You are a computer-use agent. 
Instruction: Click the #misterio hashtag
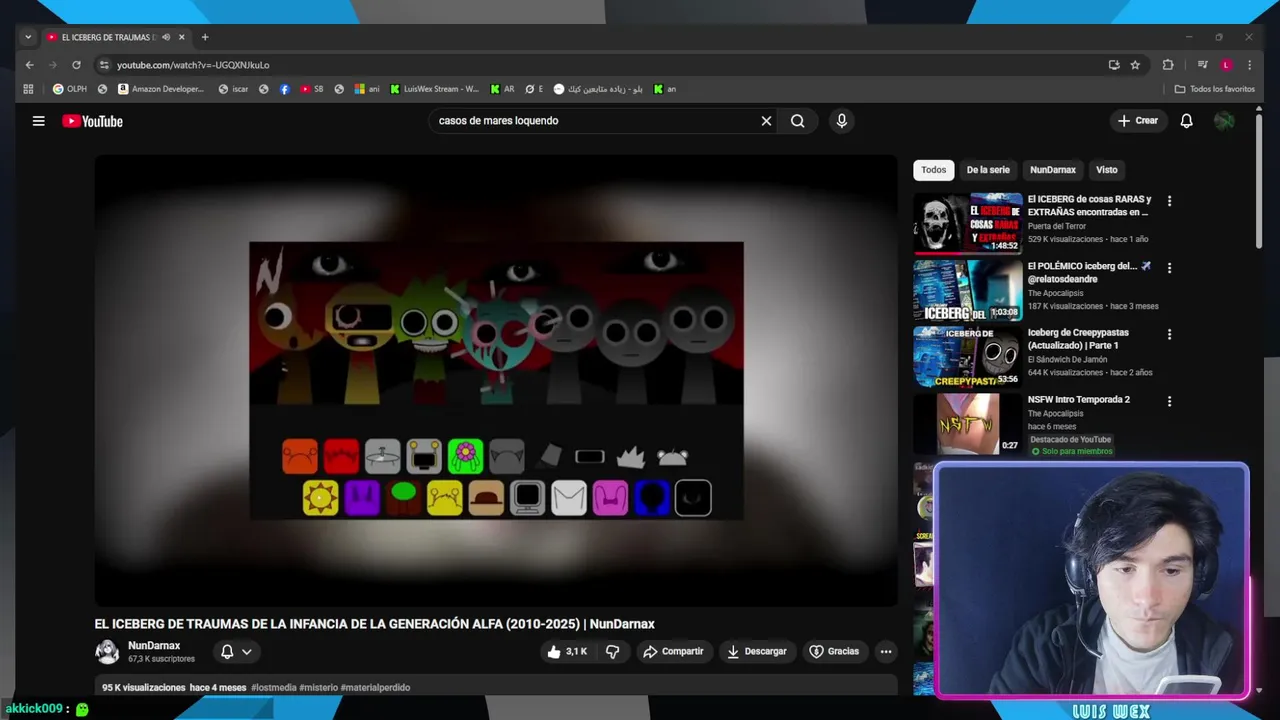(x=318, y=688)
